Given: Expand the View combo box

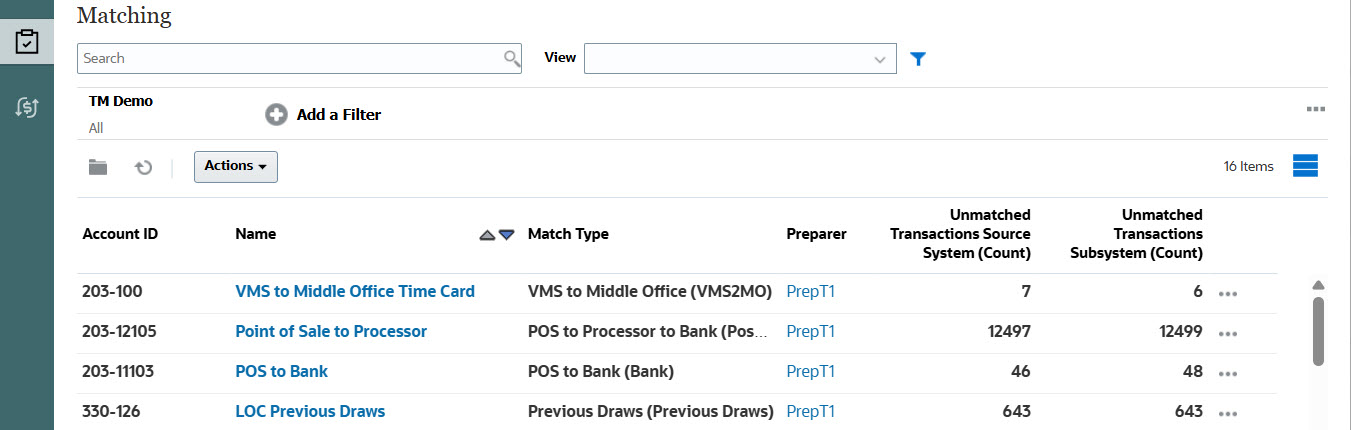Looking at the screenshot, I should coord(880,59).
